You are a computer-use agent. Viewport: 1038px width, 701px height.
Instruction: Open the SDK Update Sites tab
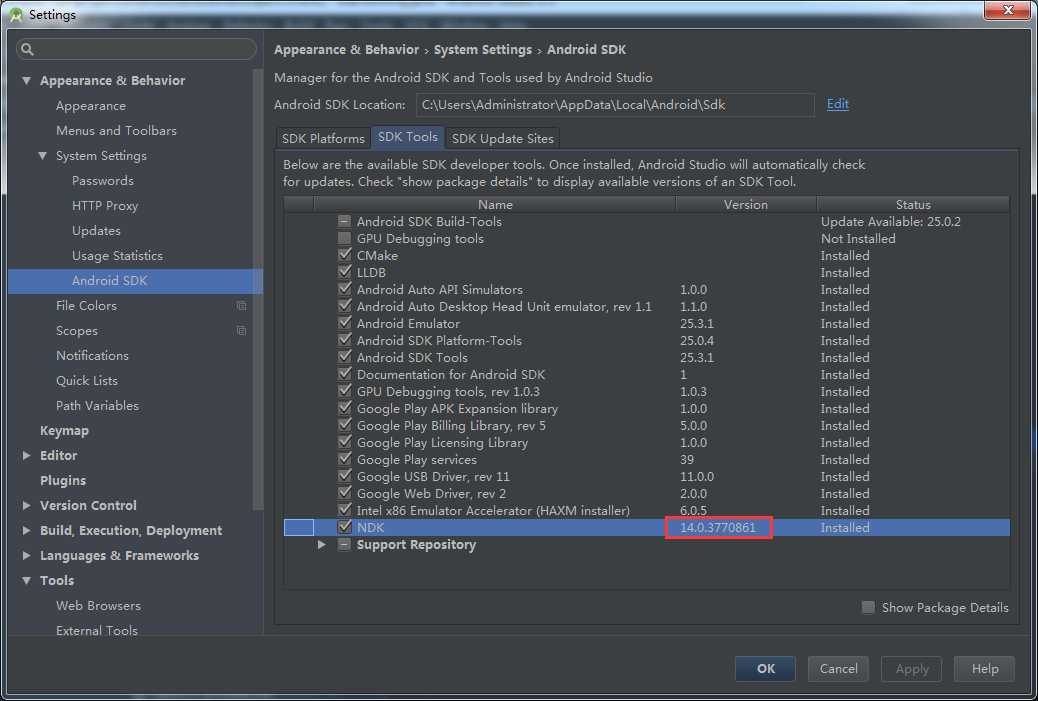(502, 138)
